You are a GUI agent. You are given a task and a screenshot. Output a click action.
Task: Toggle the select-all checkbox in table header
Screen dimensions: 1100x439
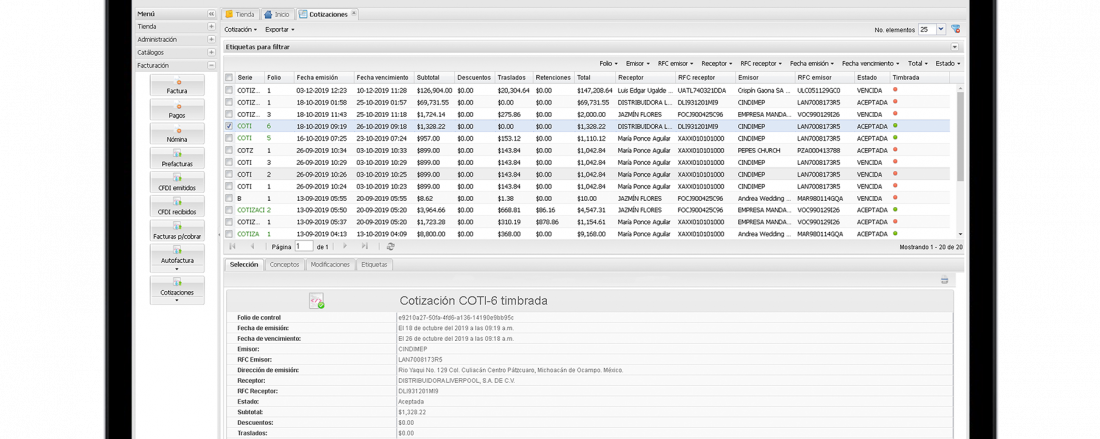pyautogui.click(x=229, y=77)
